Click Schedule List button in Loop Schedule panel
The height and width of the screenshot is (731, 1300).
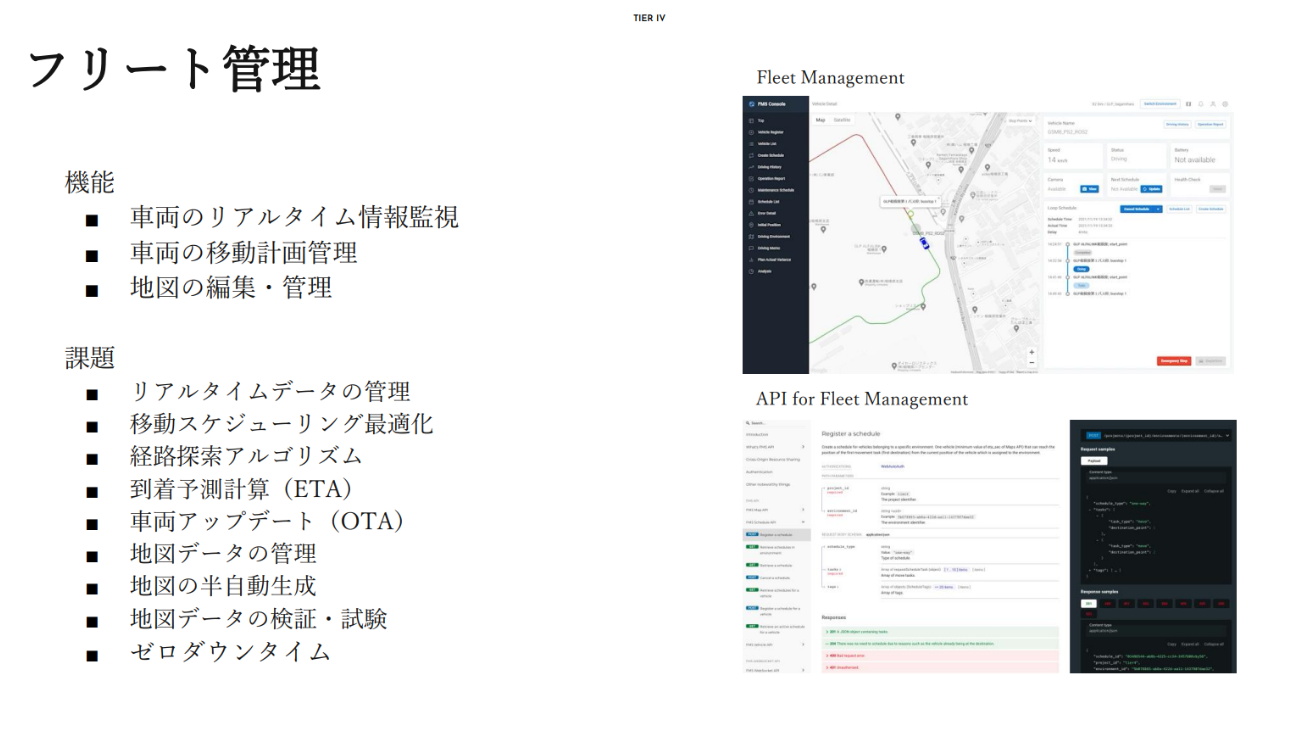pos(1179,209)
